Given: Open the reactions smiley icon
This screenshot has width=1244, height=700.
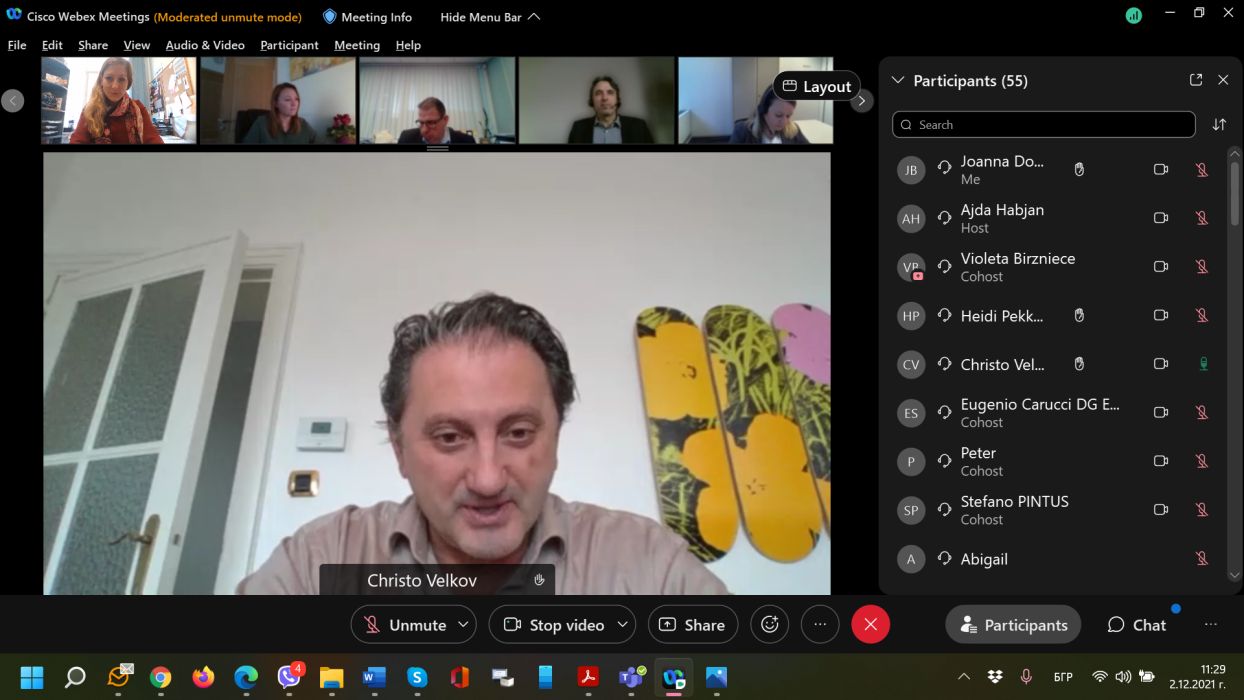Looking at the screenshot, I should tap(769, 624).
